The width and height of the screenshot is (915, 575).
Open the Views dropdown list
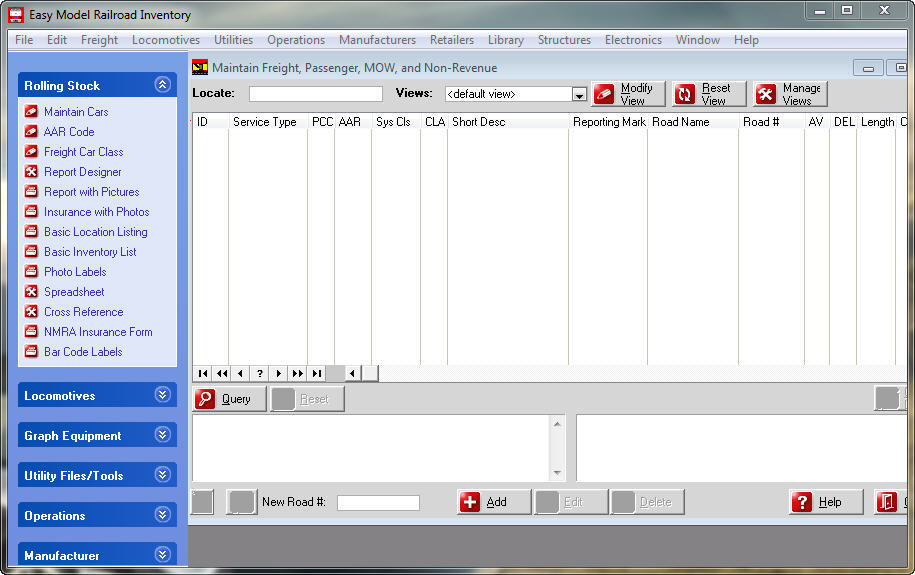point(579,95)
